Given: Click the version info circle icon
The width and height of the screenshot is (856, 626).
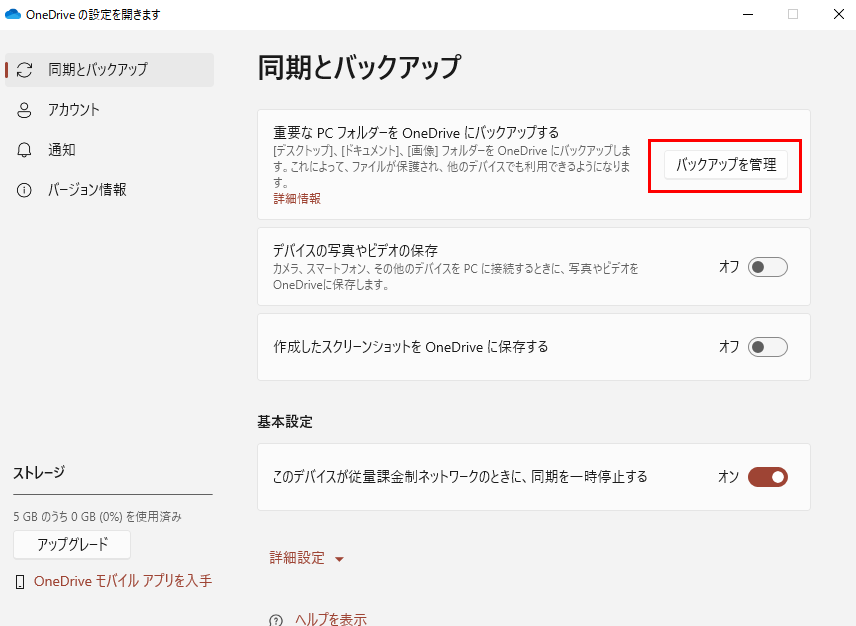Looking at the screenshot, I should [24, 190].
